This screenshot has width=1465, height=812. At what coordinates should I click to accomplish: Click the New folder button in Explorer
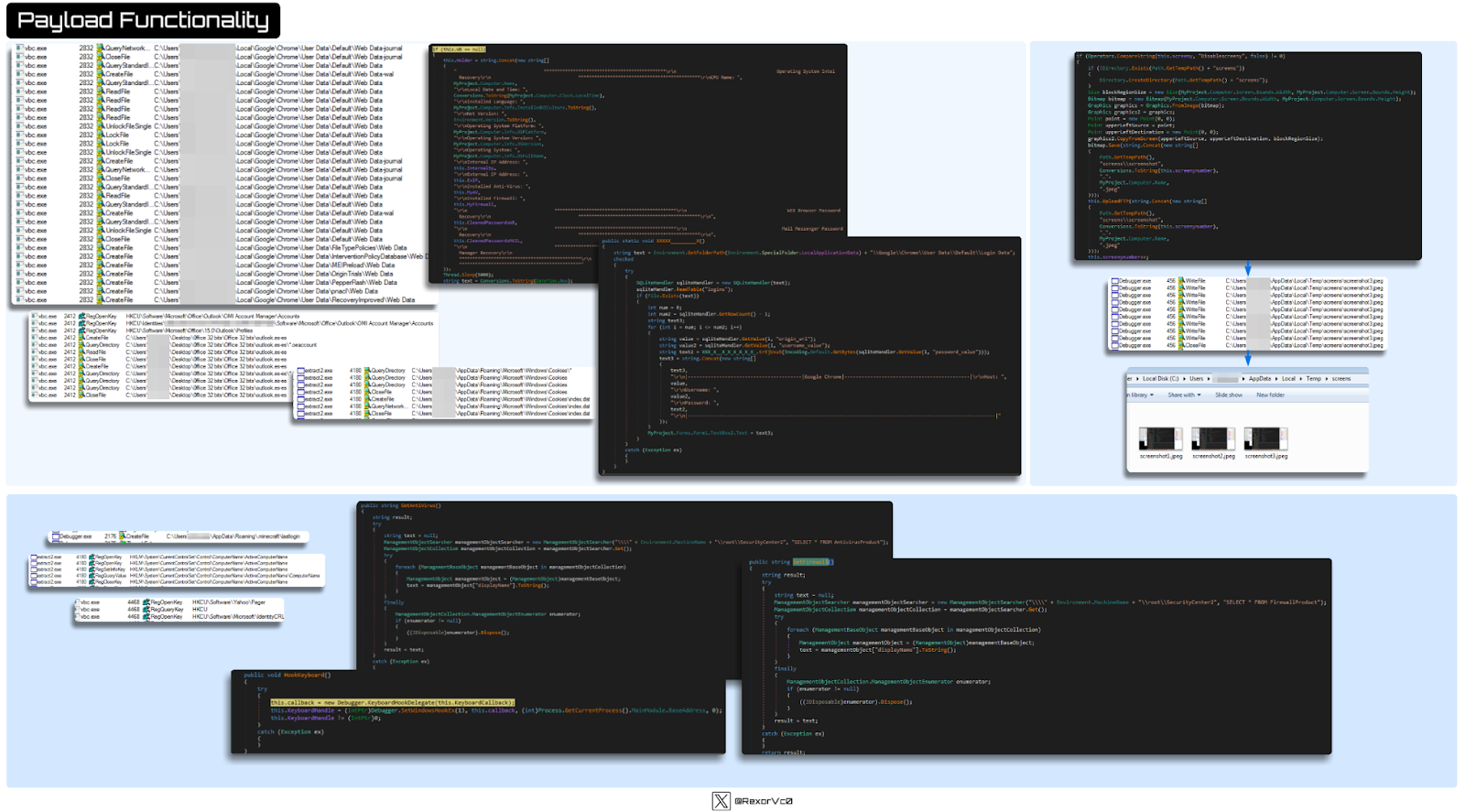1270,395
